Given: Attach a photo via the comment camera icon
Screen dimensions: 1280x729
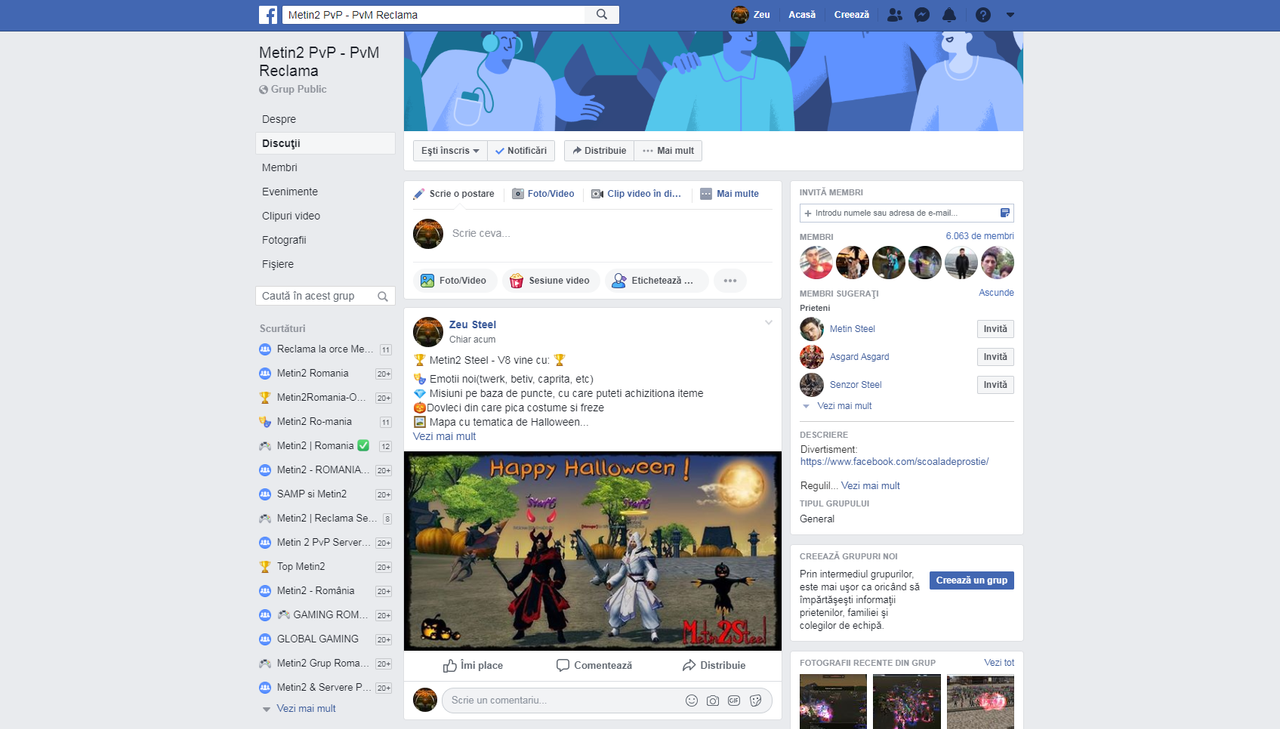Looking at the screenshot, I should (x=712, y=700).
